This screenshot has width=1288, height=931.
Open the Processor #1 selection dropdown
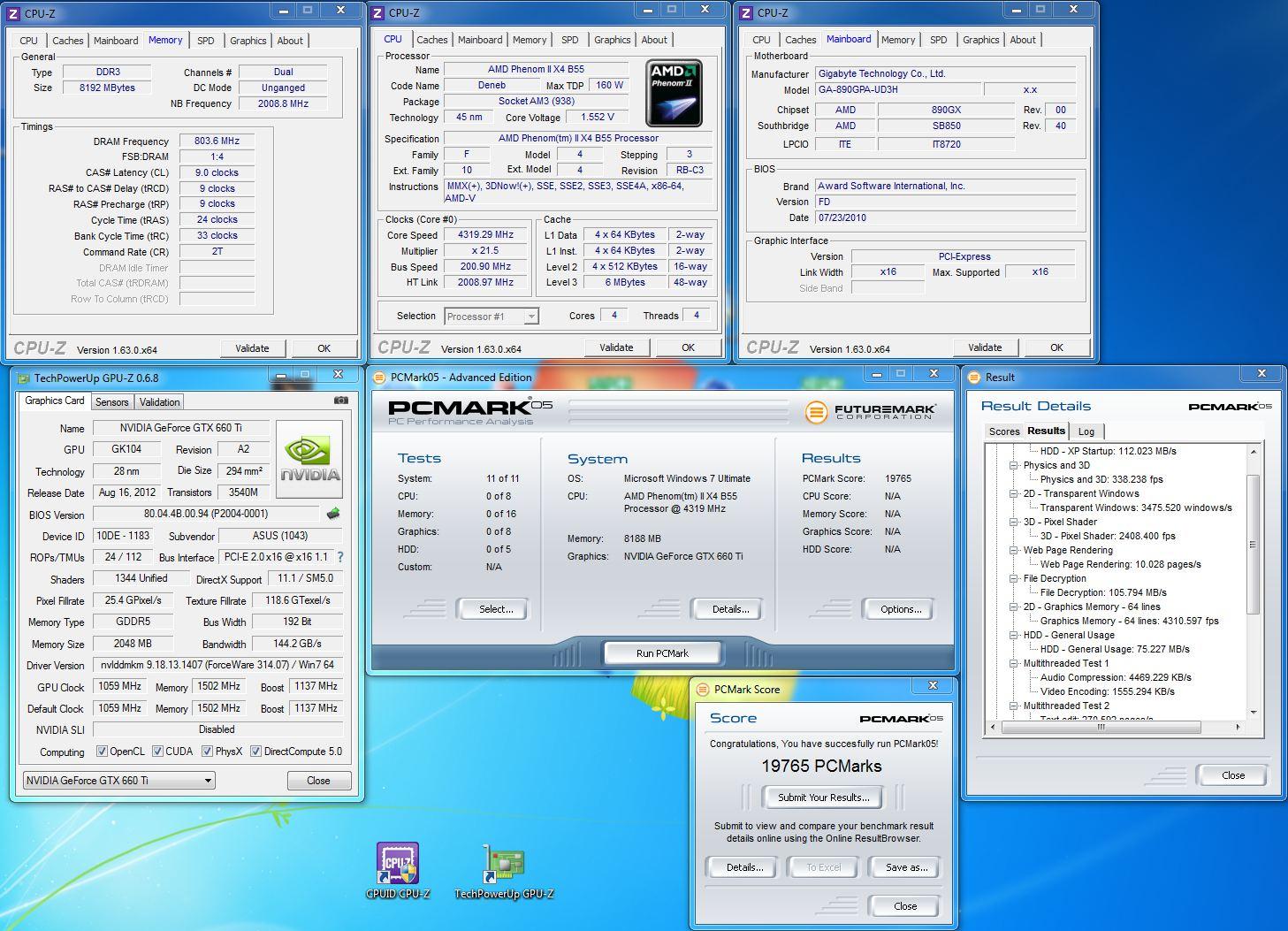(x=492, y=316)
